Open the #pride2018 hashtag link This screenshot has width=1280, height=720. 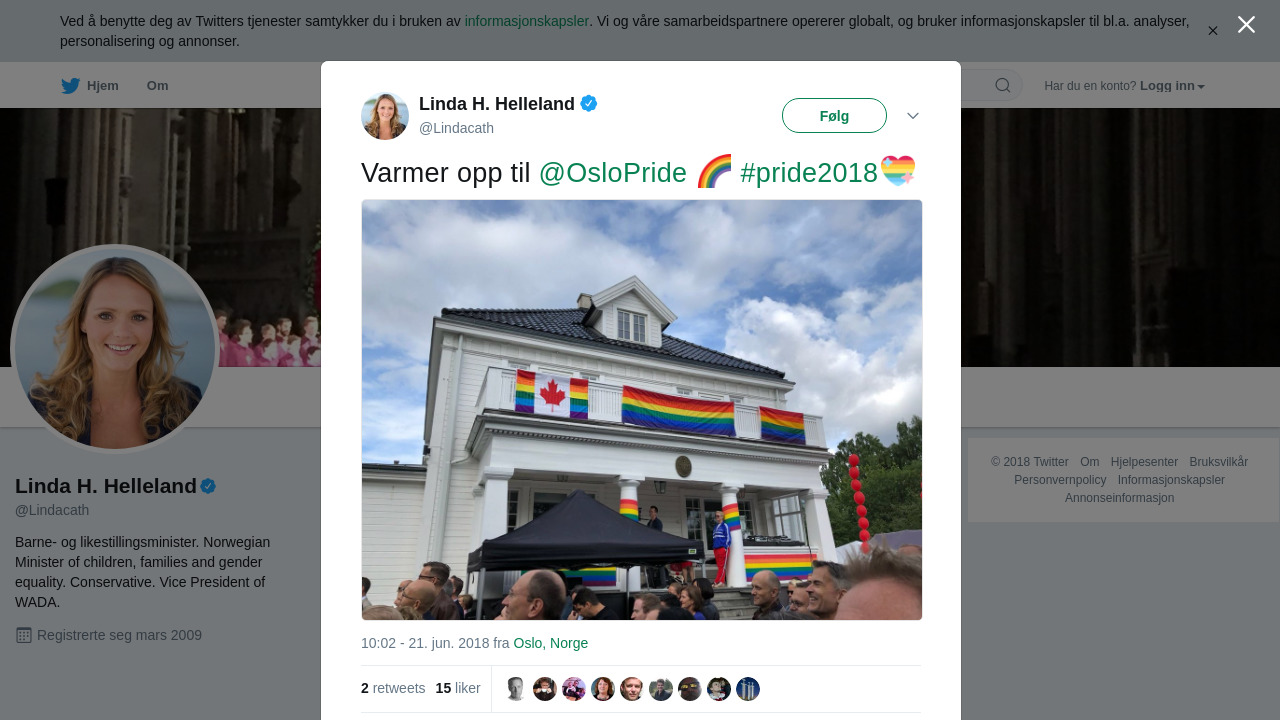click(x=809, y=173)
